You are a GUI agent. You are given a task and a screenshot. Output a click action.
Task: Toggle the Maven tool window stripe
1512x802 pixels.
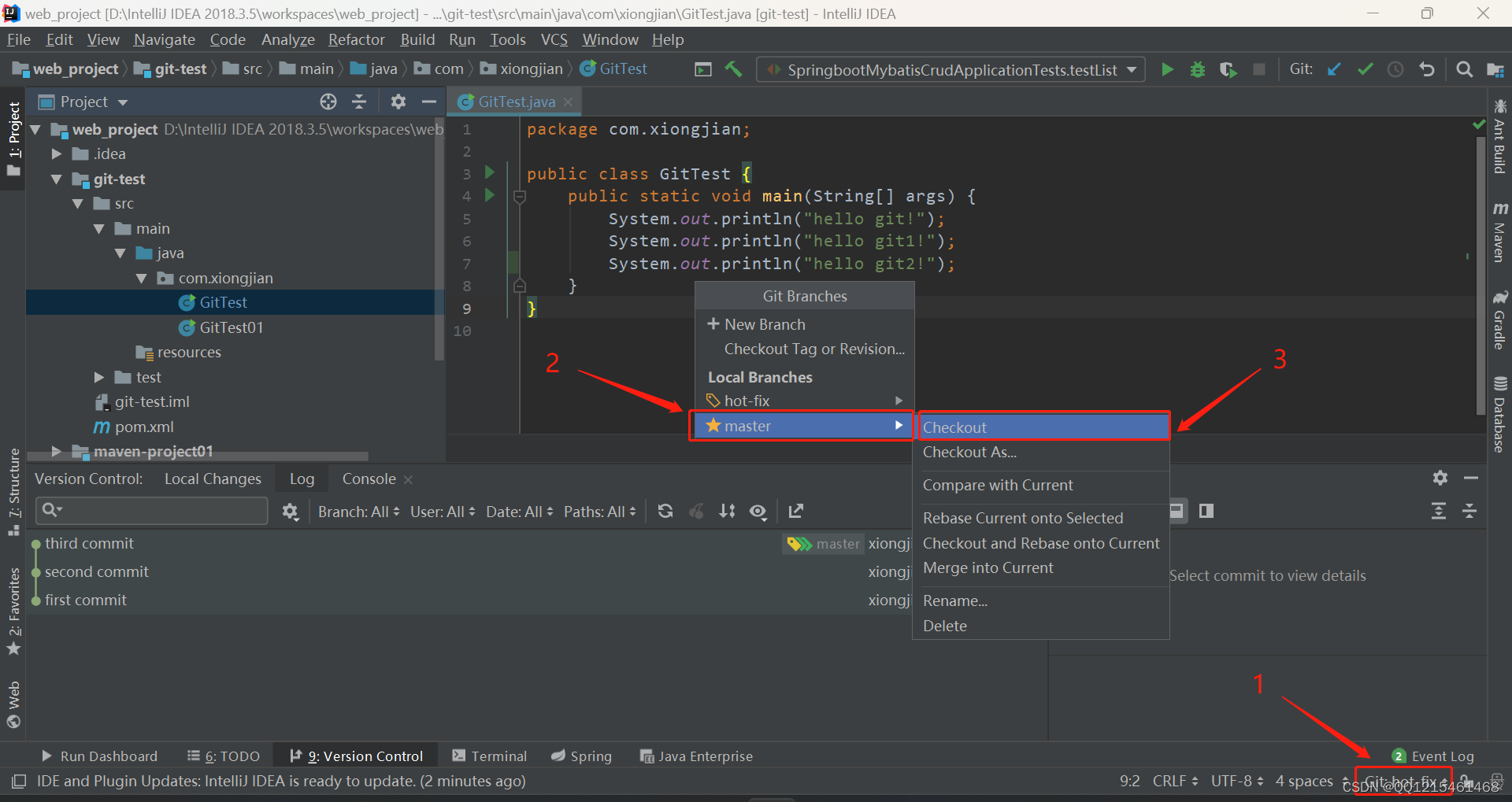(1499, 232)
